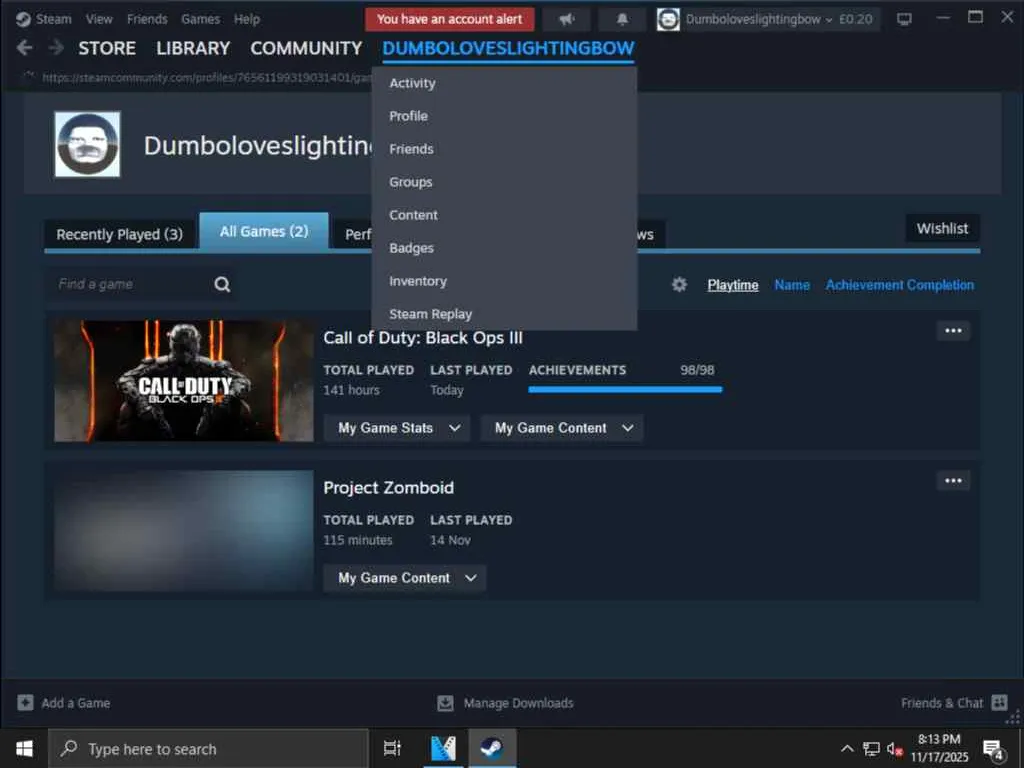Open the Steam taskbar icon

pyautogui.click(x=491, y=748)
